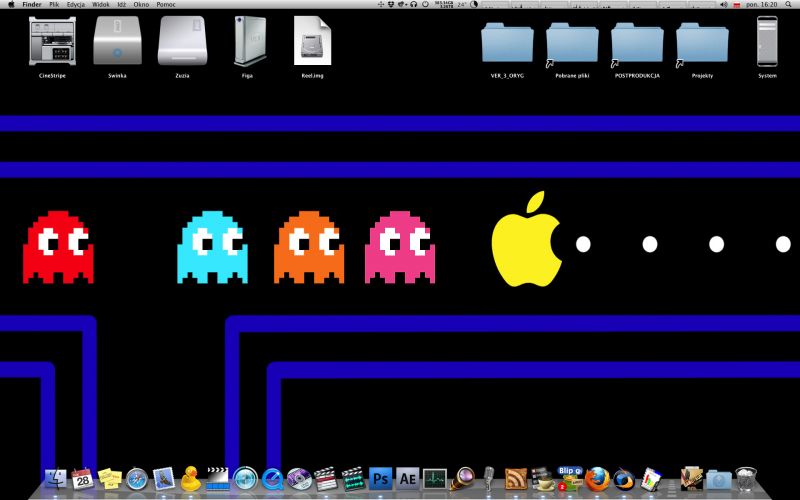Launch Cyberduck yellow duck in Dock
This screenshot has height=500, width=800.
tap(191, 479)
